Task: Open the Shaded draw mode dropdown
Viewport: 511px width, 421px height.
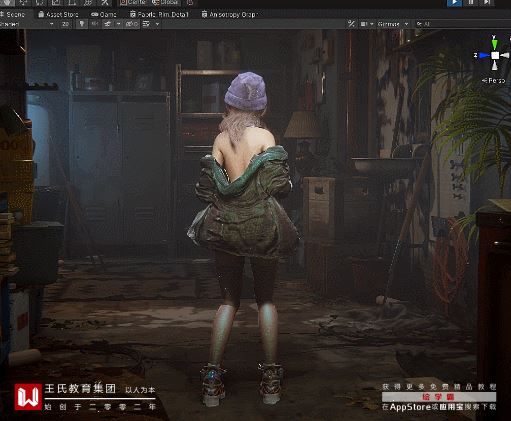Action: point(27,24)
